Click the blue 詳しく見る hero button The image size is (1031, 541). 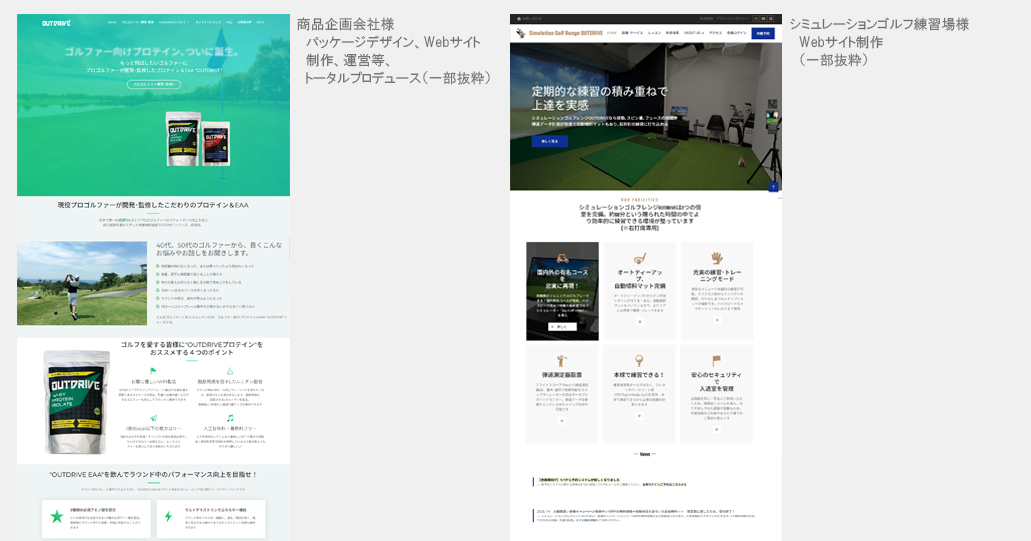pyautogui.click(x=549, y=141)
